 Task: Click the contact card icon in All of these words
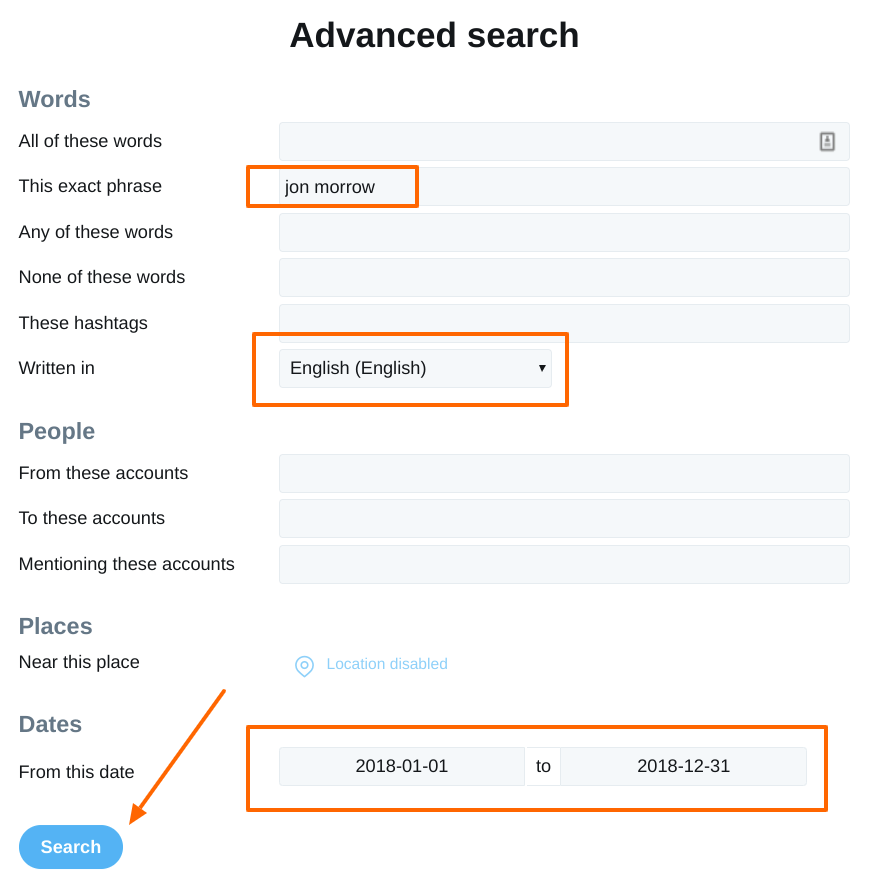pos(827,141)
